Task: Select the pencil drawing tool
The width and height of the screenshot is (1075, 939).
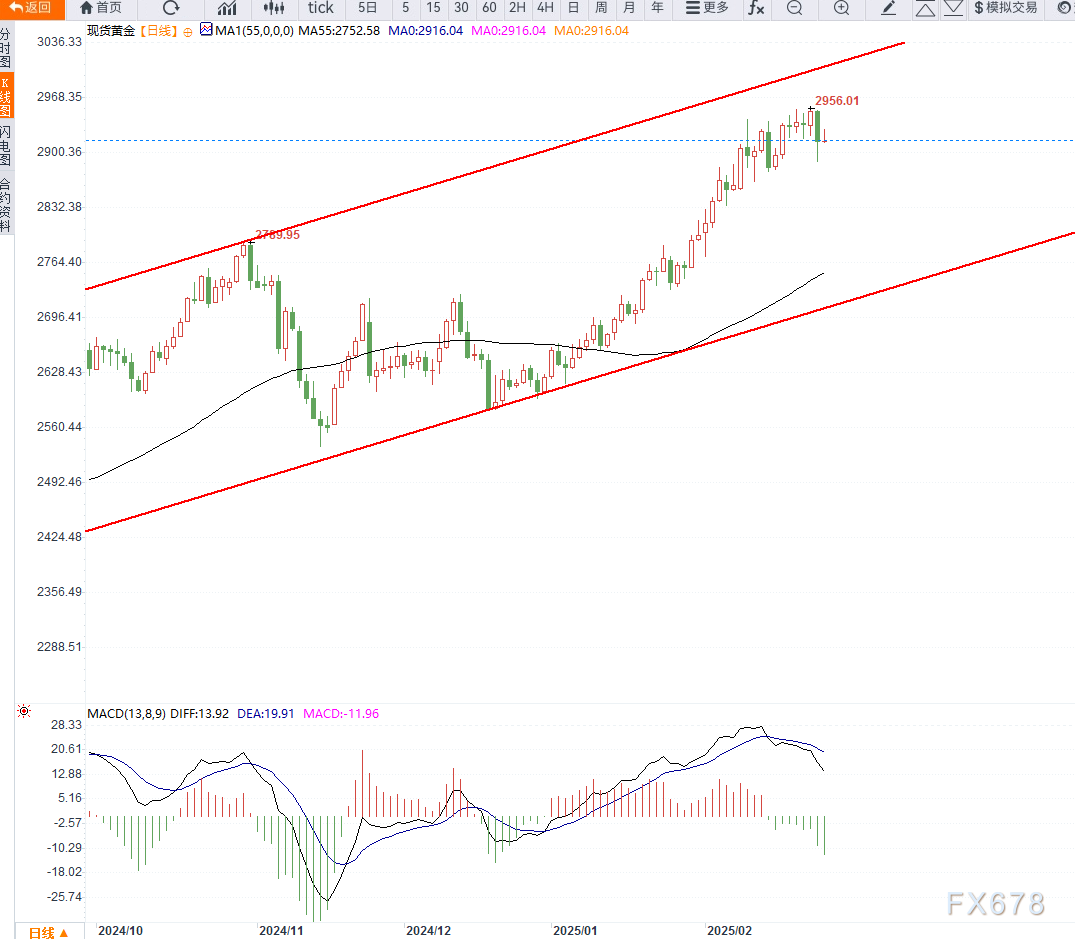Action: coord(888,8)
